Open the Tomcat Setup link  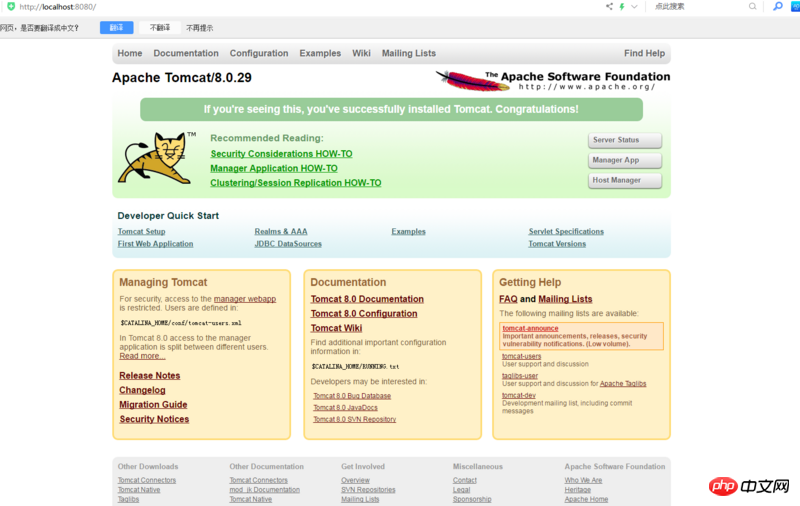coord(141,231)
